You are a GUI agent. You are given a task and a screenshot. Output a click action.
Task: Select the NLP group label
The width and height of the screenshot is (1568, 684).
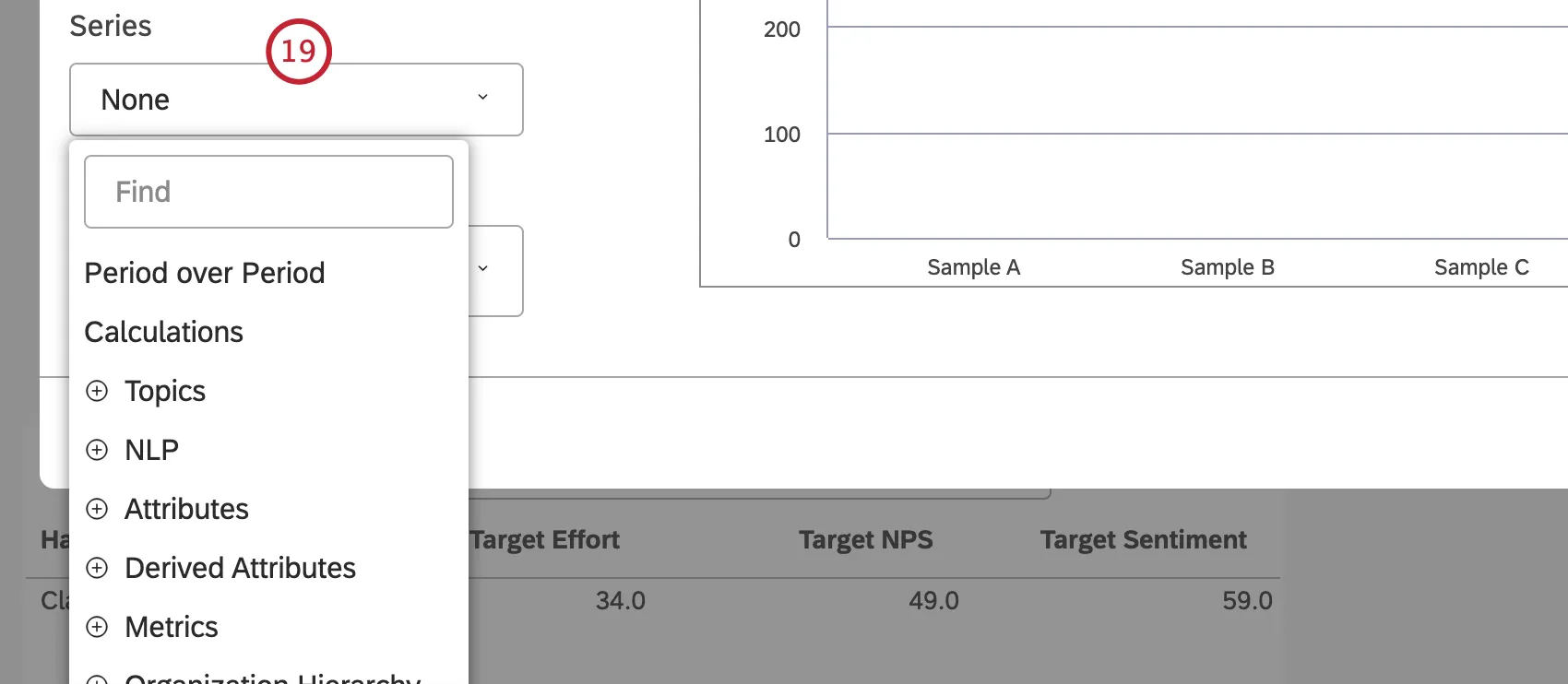pyautogui.click(x=152, y=450)
